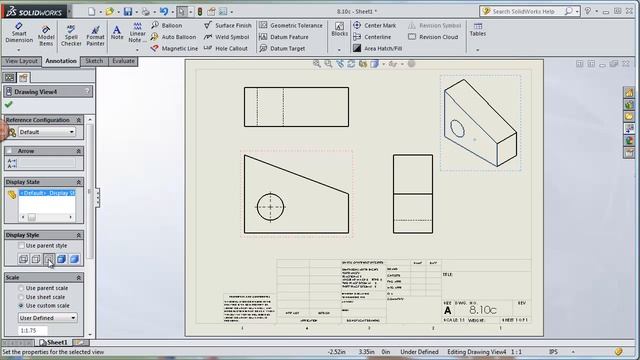Select Shaded With Edges display style
Screen dimensions: 640x360
61,259
